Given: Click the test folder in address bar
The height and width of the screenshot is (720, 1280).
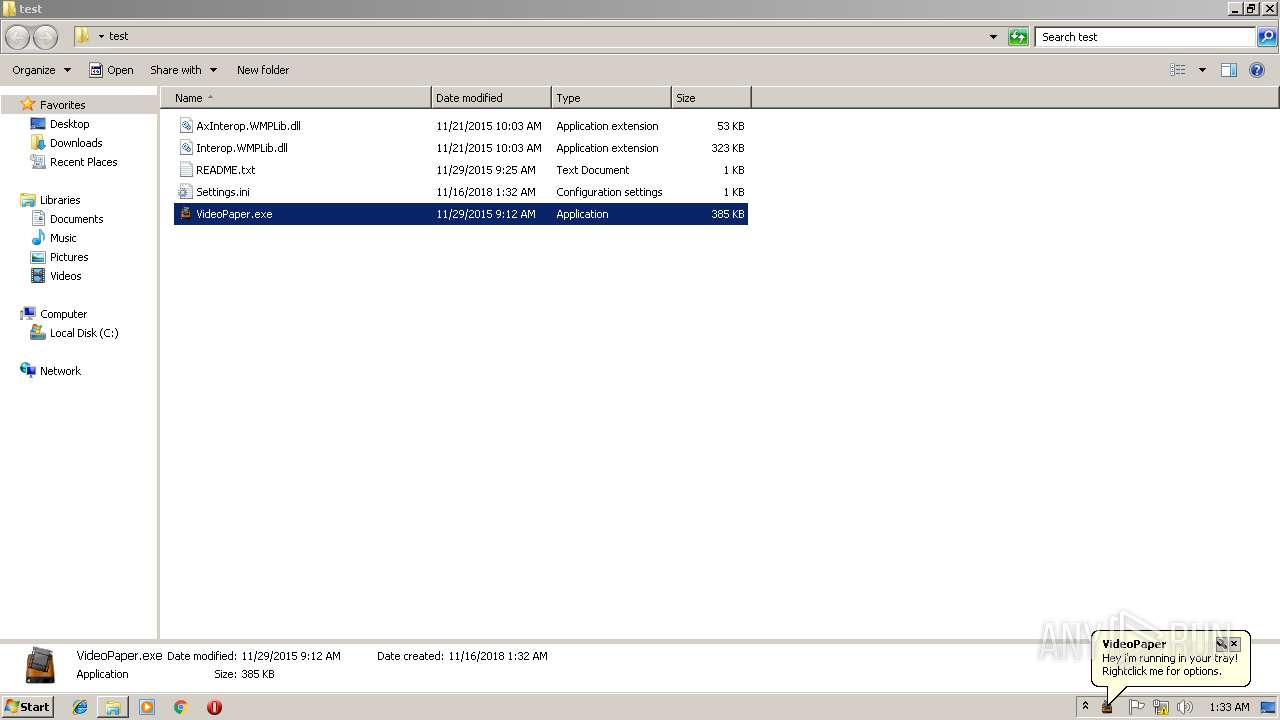Looking at the screenshot, I should pyautogui.click(x=119, y=36).
